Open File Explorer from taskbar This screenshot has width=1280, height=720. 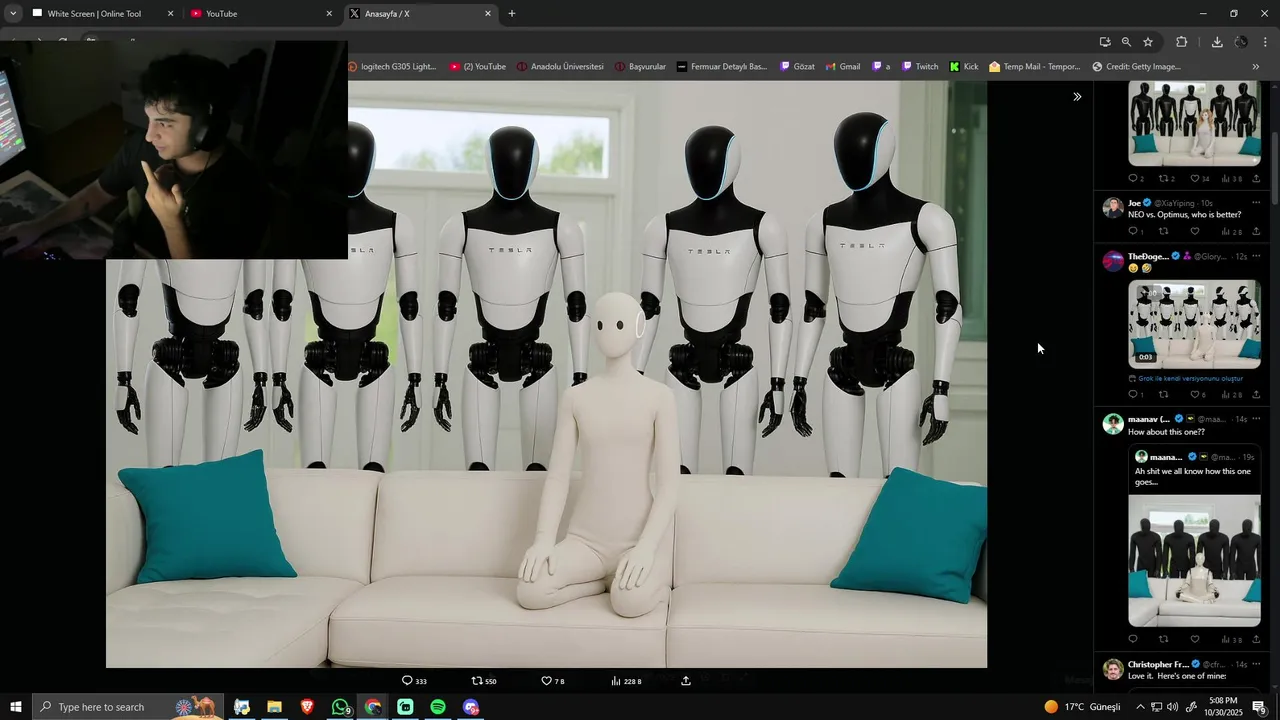coord(274,707)
